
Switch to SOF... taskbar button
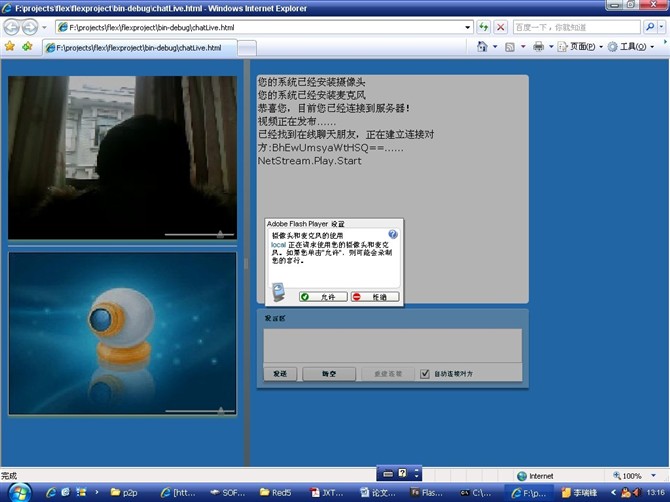[228, 493]
